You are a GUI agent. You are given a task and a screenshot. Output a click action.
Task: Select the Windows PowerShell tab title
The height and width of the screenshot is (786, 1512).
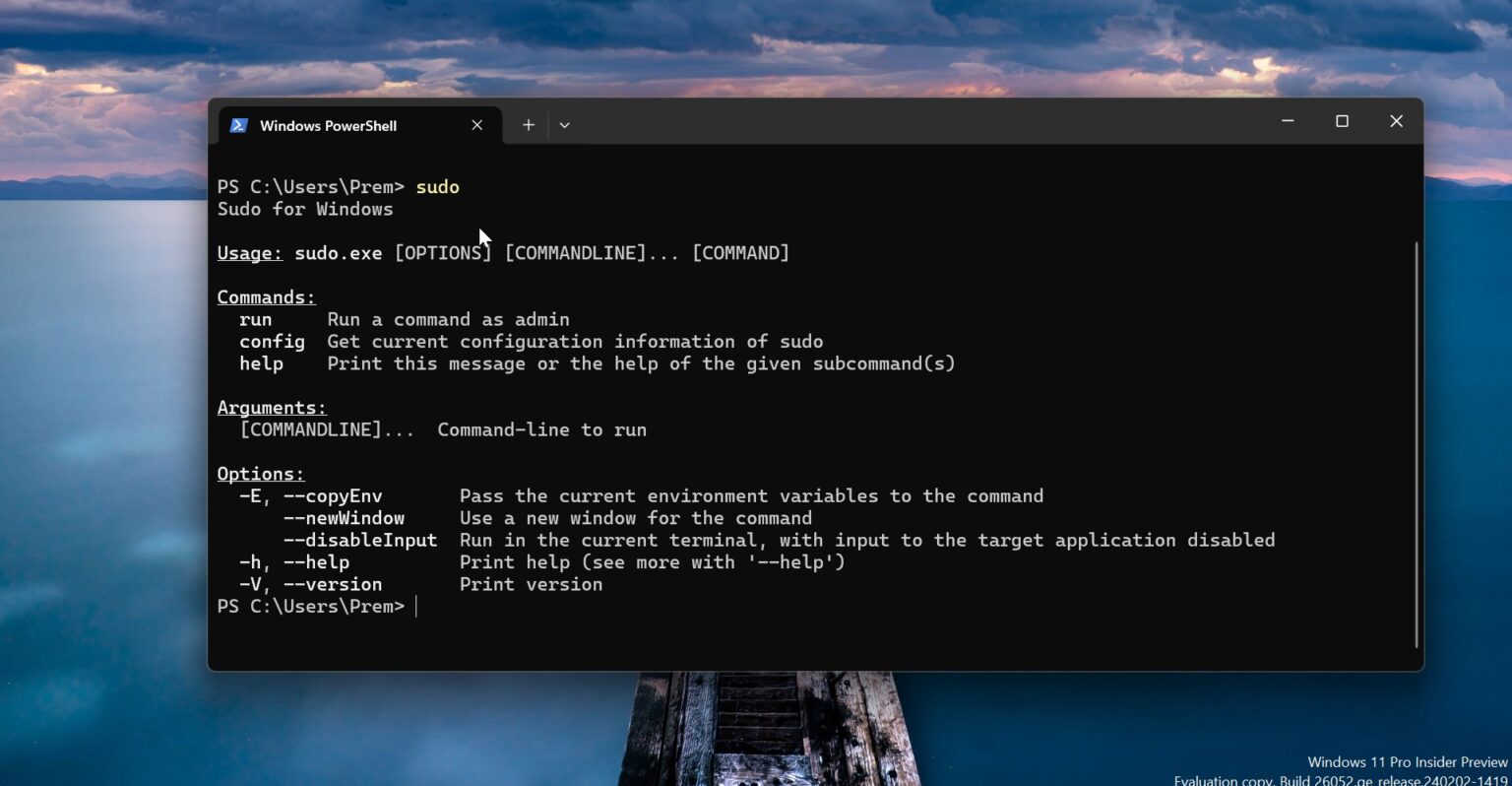pos(328,125)
